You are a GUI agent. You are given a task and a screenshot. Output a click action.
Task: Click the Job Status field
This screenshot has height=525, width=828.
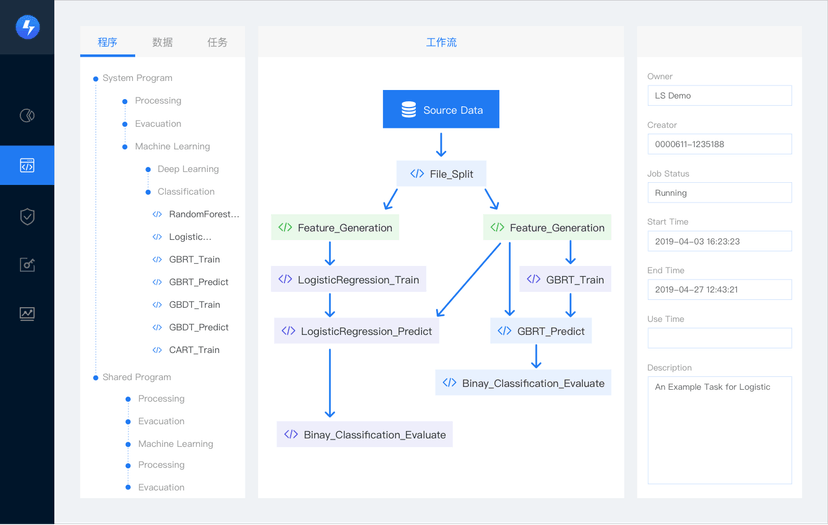coord(719,193)
